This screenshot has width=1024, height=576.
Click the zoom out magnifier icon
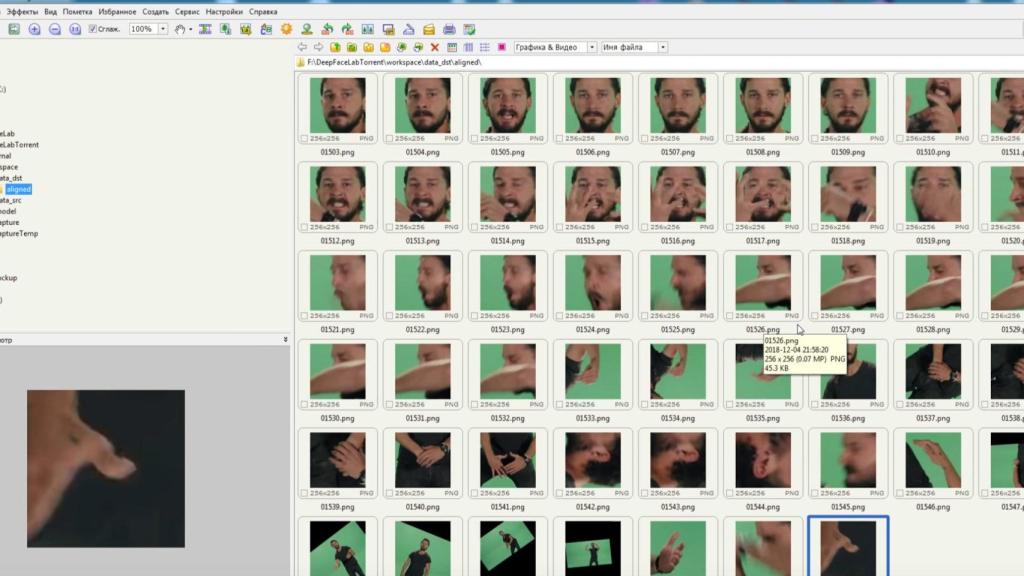click(55, 29)
